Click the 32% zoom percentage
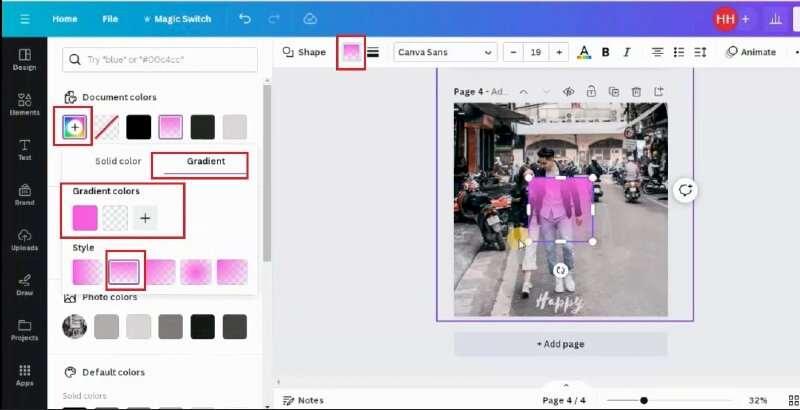Image resolution: width=800 pixels, height=410 pixels. [x=758, y=400]
